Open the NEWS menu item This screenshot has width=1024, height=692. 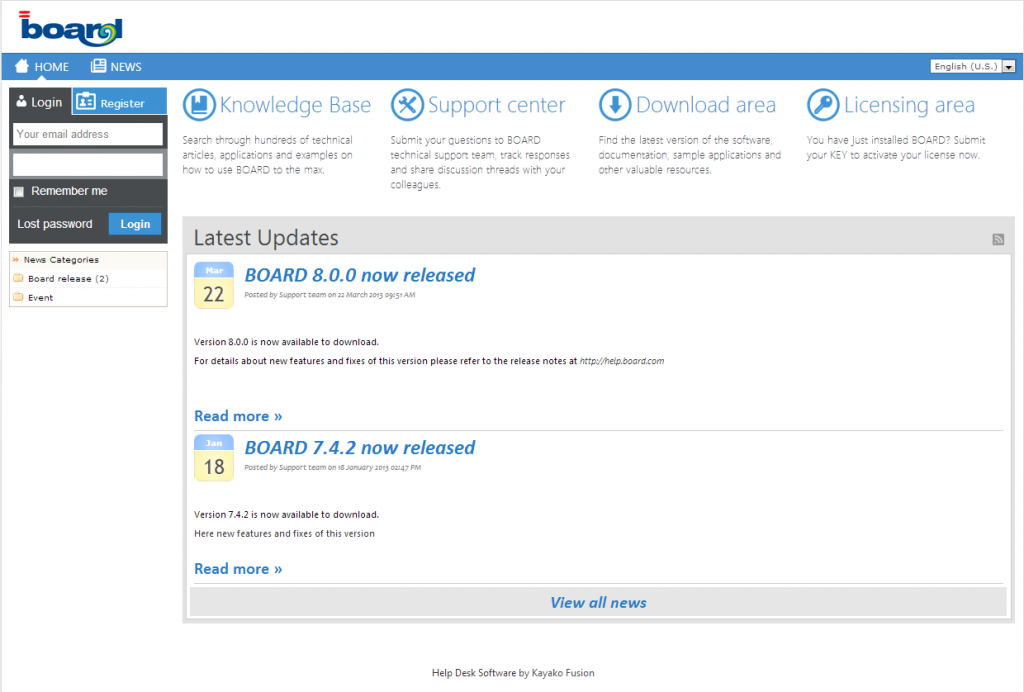(x=116, y=67)
